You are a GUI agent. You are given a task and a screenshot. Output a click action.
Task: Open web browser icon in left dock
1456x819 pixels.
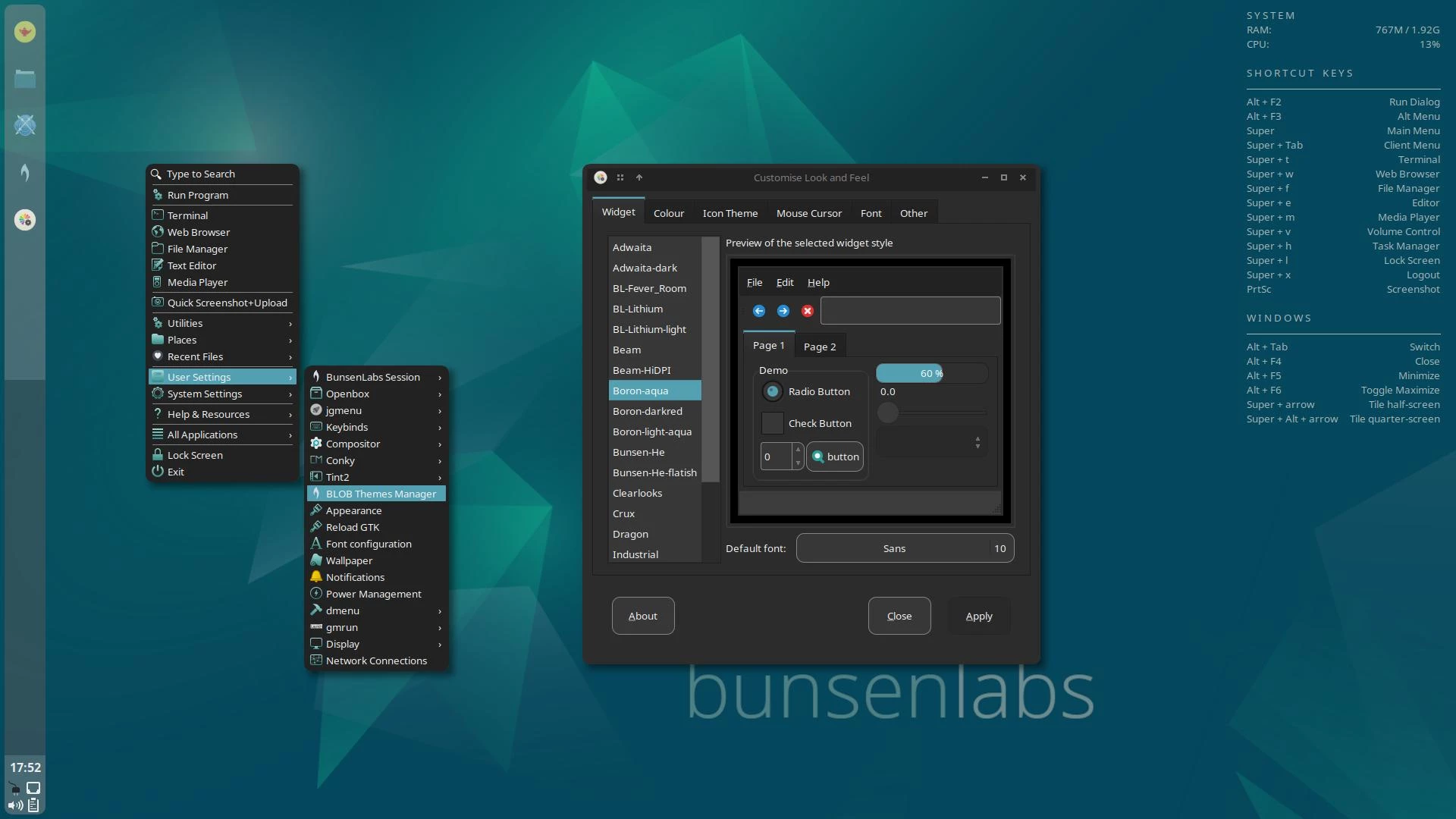pos(25,125)
